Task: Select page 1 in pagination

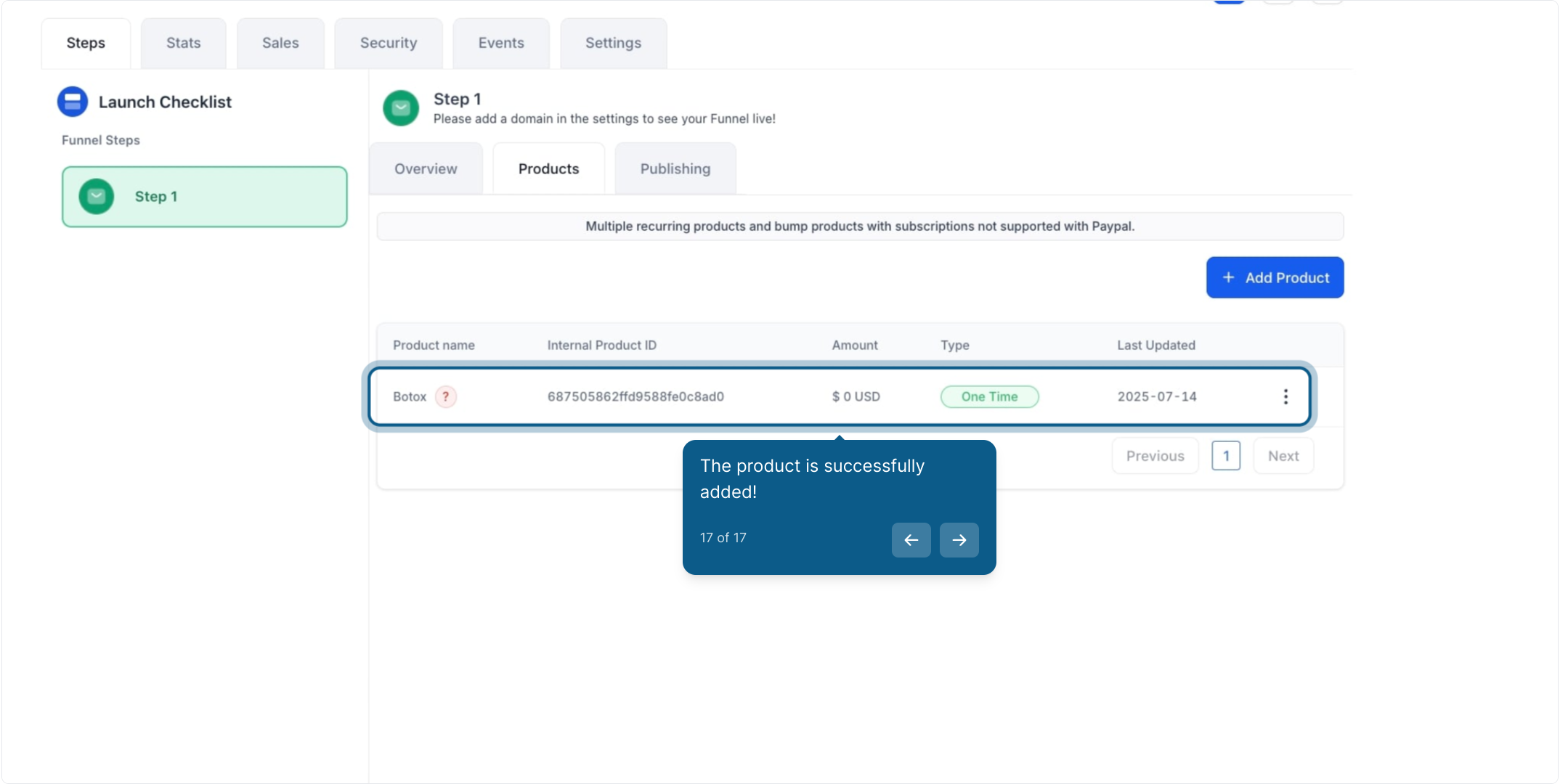Action: pos(1226,456)
